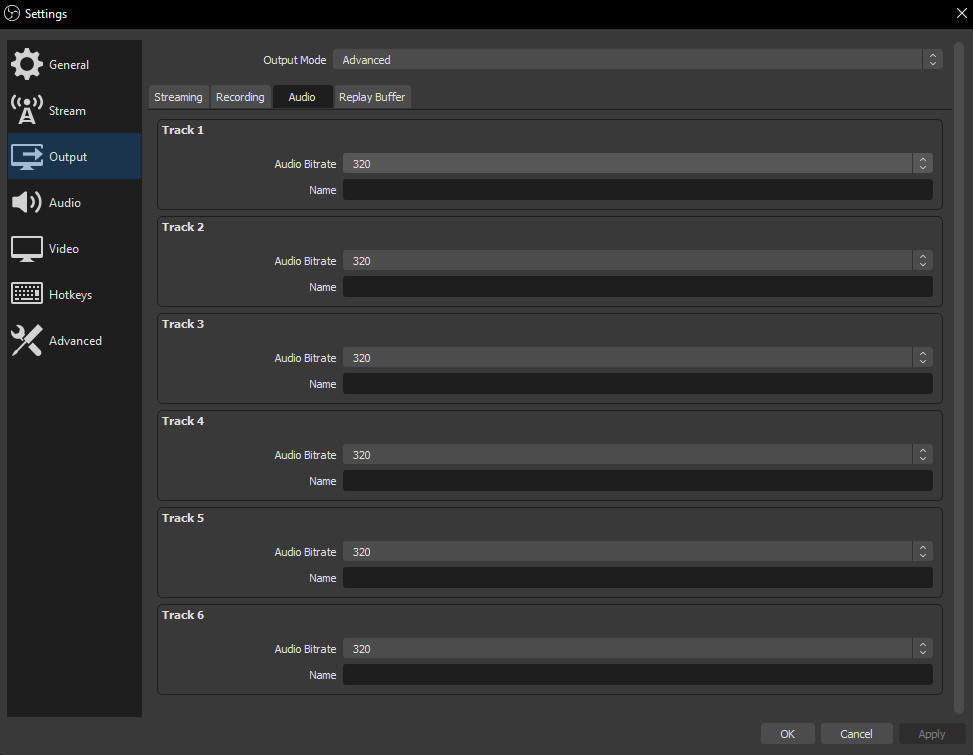Focus the Track 1 Name field

638,190
